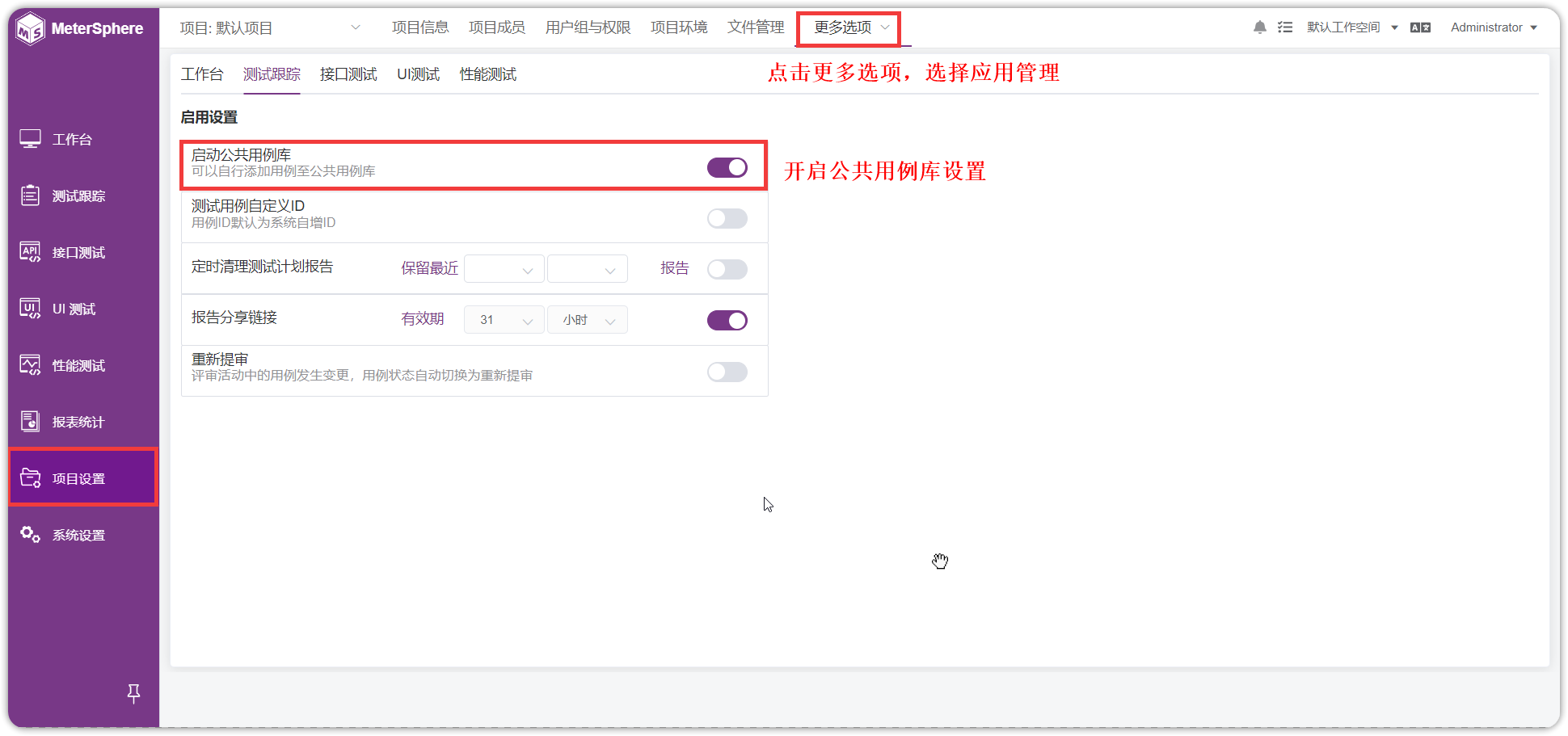Click the pin icon at sidebar bottom
Image resolution: width=1568 pixels, height=736 pixels.
point(134,693)
